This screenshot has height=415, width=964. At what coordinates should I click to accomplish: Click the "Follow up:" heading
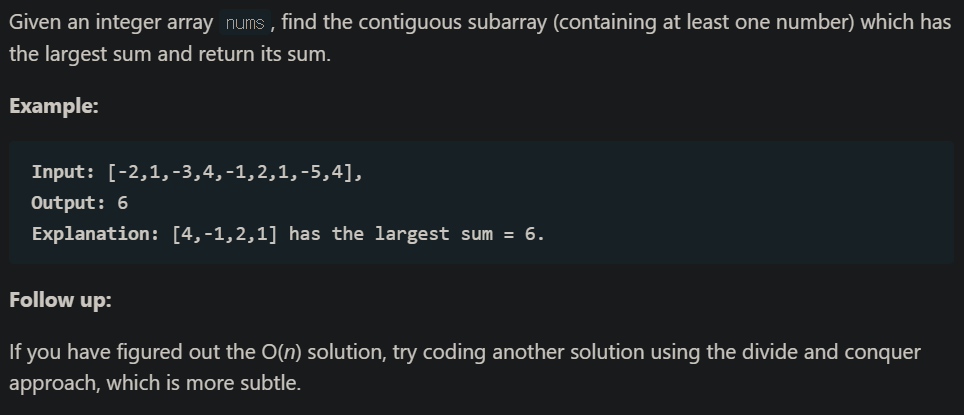[x=60, y=299]
